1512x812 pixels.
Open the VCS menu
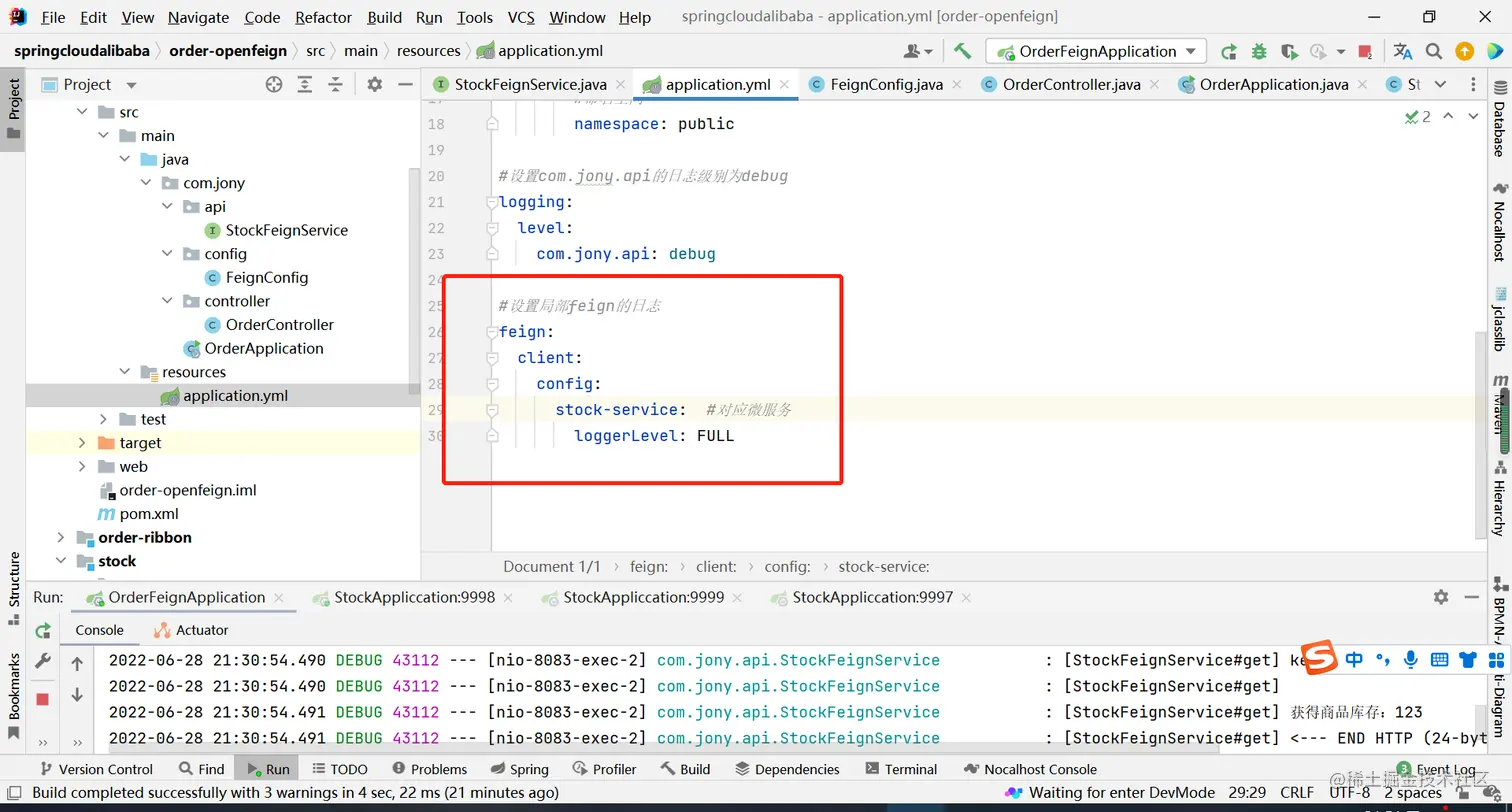pyautogui.click(x=521, y=17)
